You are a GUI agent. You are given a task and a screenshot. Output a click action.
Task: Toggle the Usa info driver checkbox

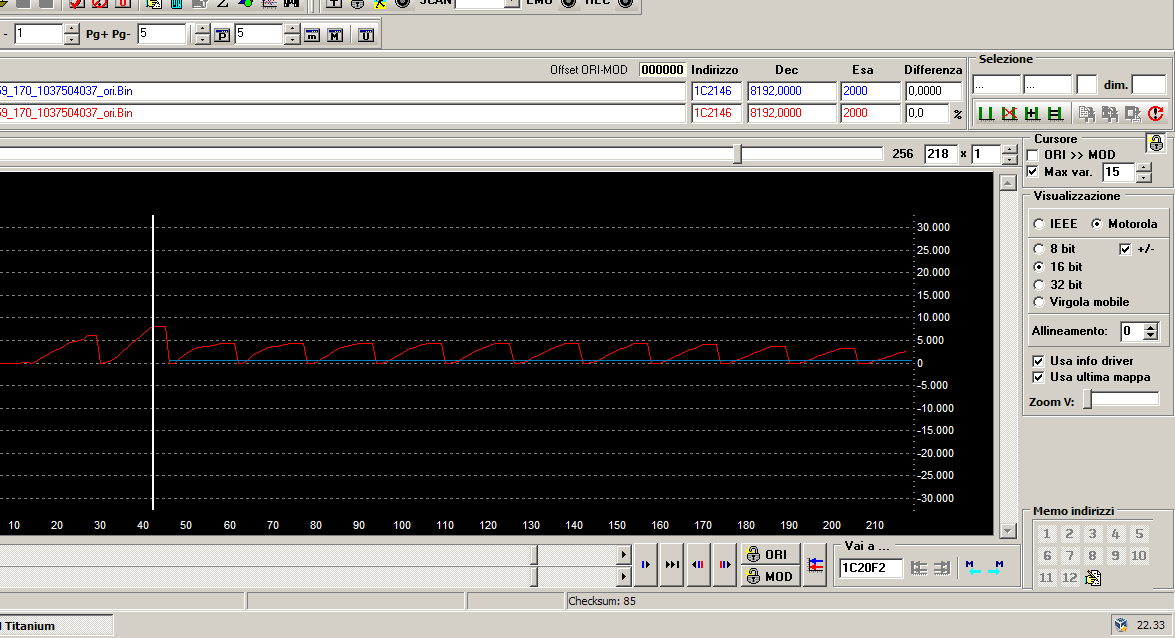(1038, 361)
